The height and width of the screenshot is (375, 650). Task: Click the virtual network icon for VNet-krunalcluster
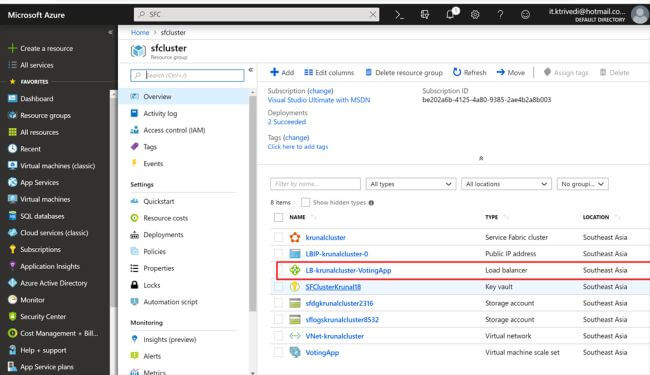coord(295,336)
